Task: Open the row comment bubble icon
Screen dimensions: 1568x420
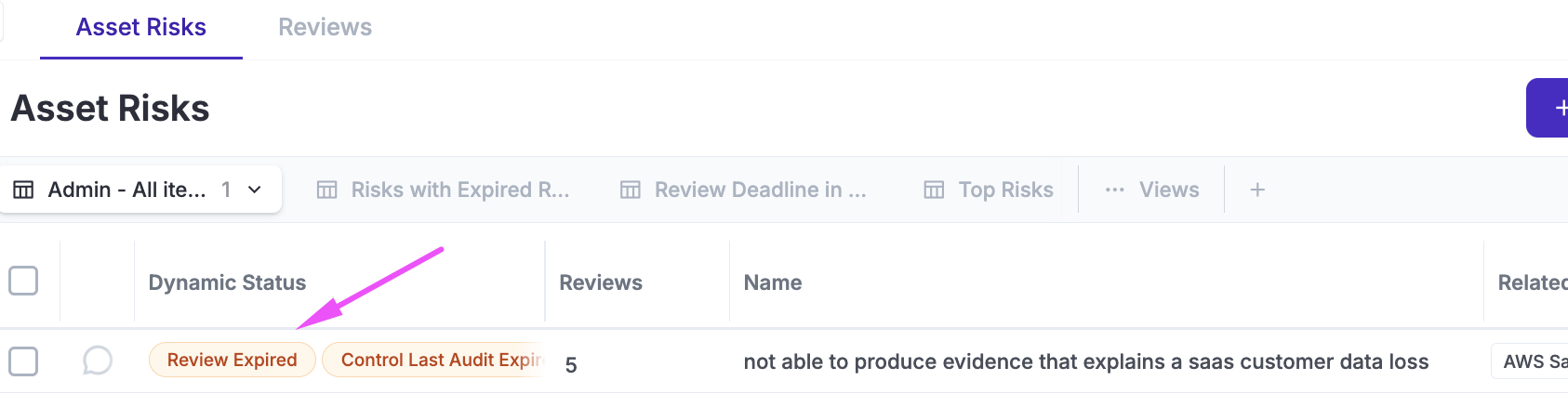Action: [x=97, y=361]
